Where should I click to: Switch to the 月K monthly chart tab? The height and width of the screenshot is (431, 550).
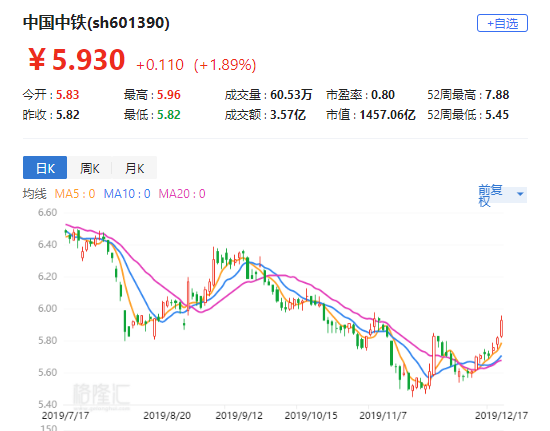pyautogui.click(x=134, y=168)
